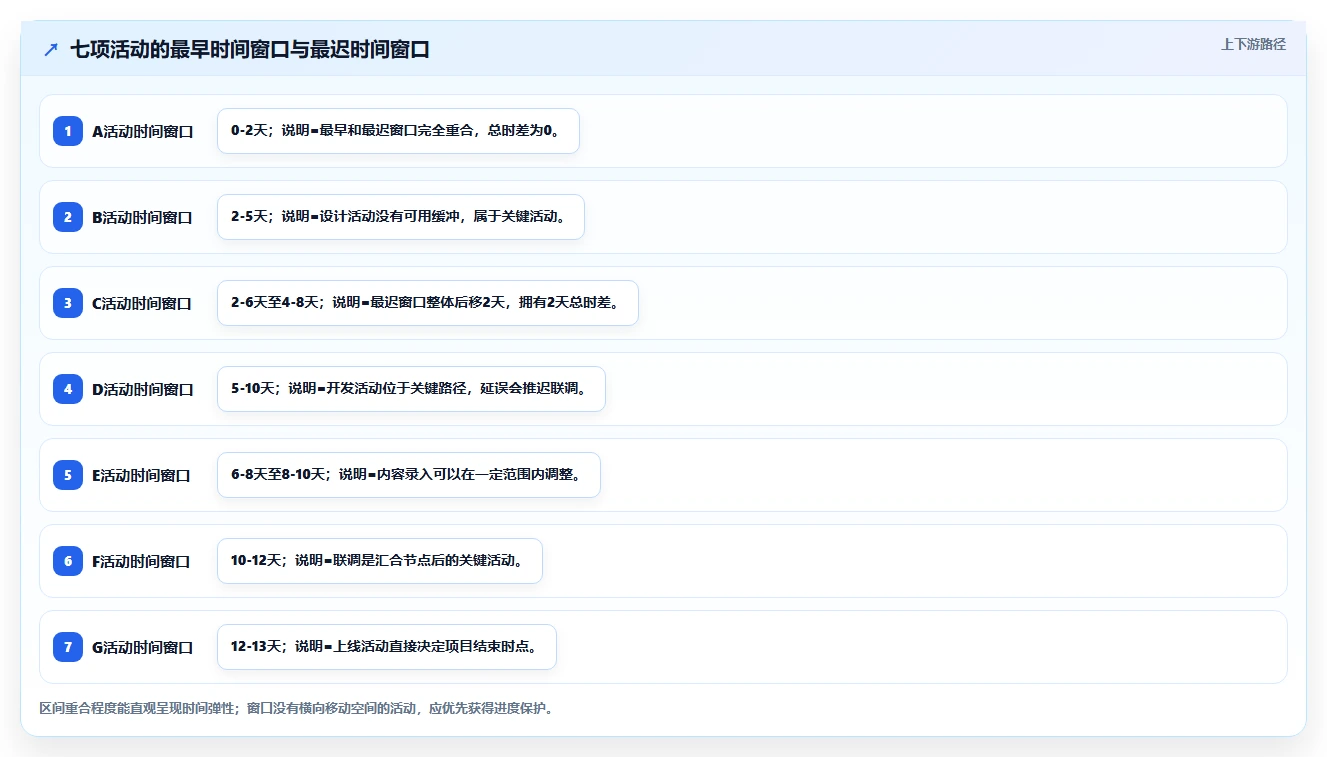Image resolution: width=1327 pixels, height=757 pixels.
Task: Click the C活动时间窗口 label
Action: [142, 303]
